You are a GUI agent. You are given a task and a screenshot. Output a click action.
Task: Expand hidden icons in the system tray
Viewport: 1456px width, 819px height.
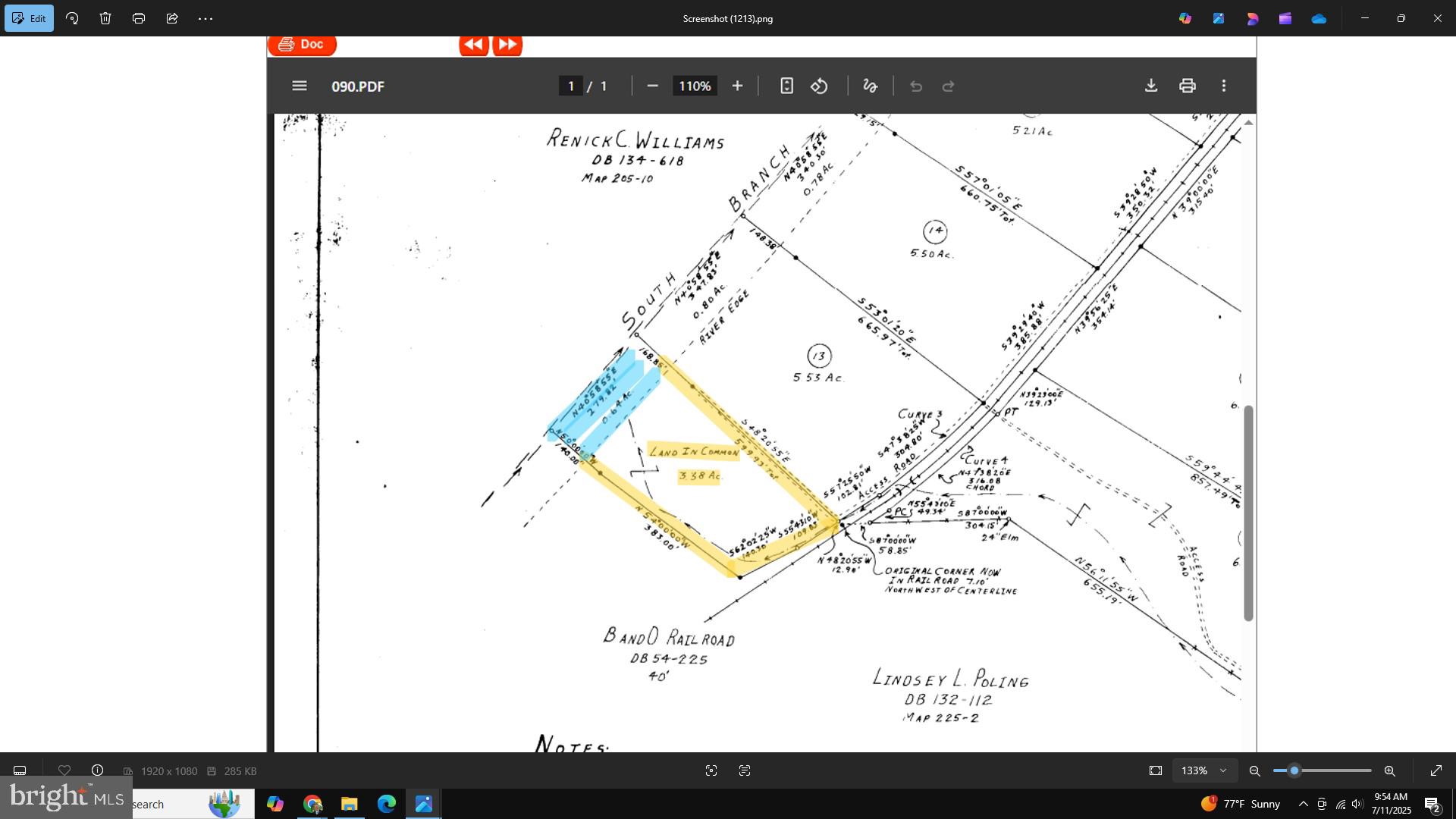[x=1303, y=804]
